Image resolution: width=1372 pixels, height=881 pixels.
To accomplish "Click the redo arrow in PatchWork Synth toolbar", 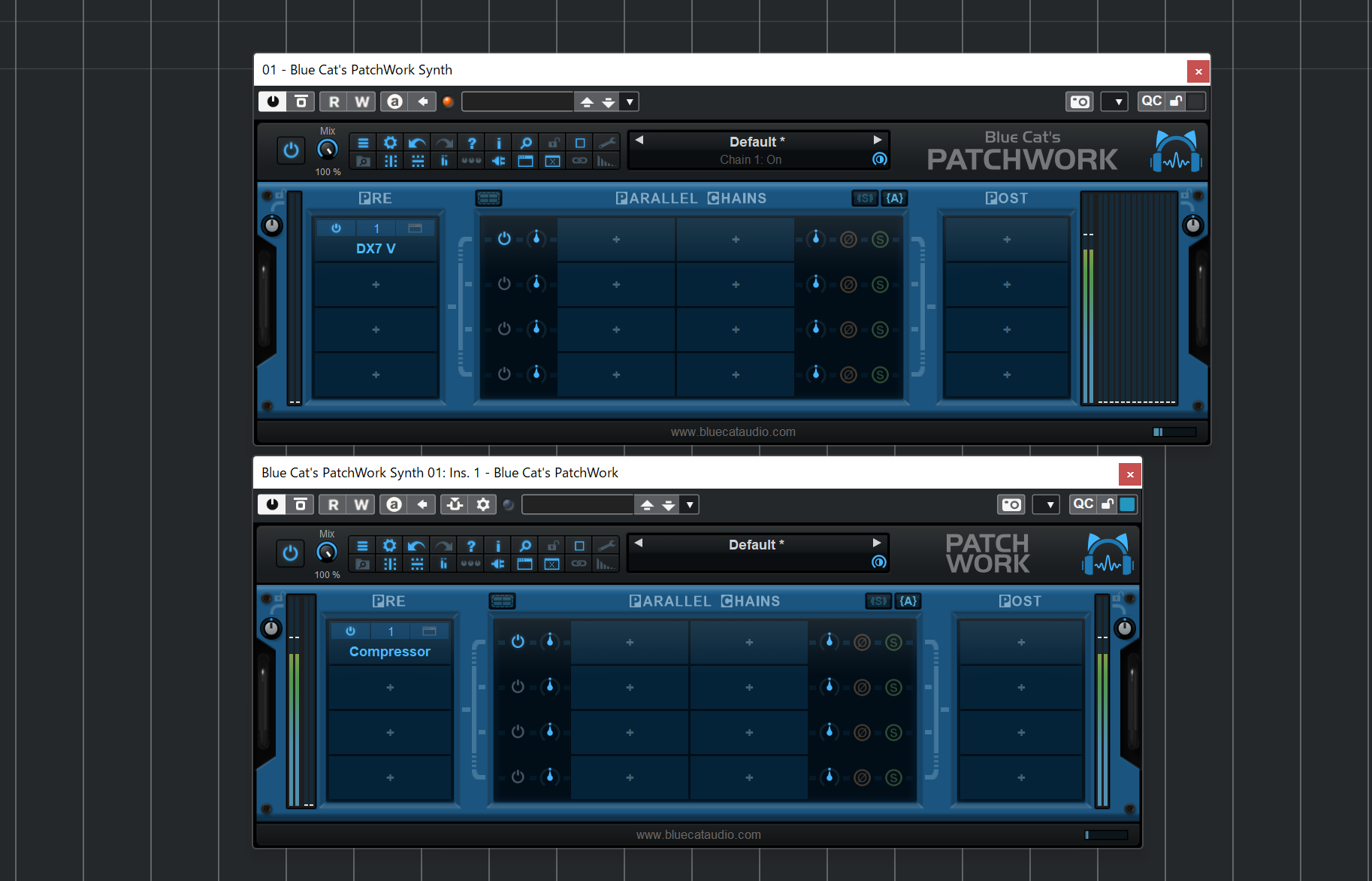I will point(444,143).
